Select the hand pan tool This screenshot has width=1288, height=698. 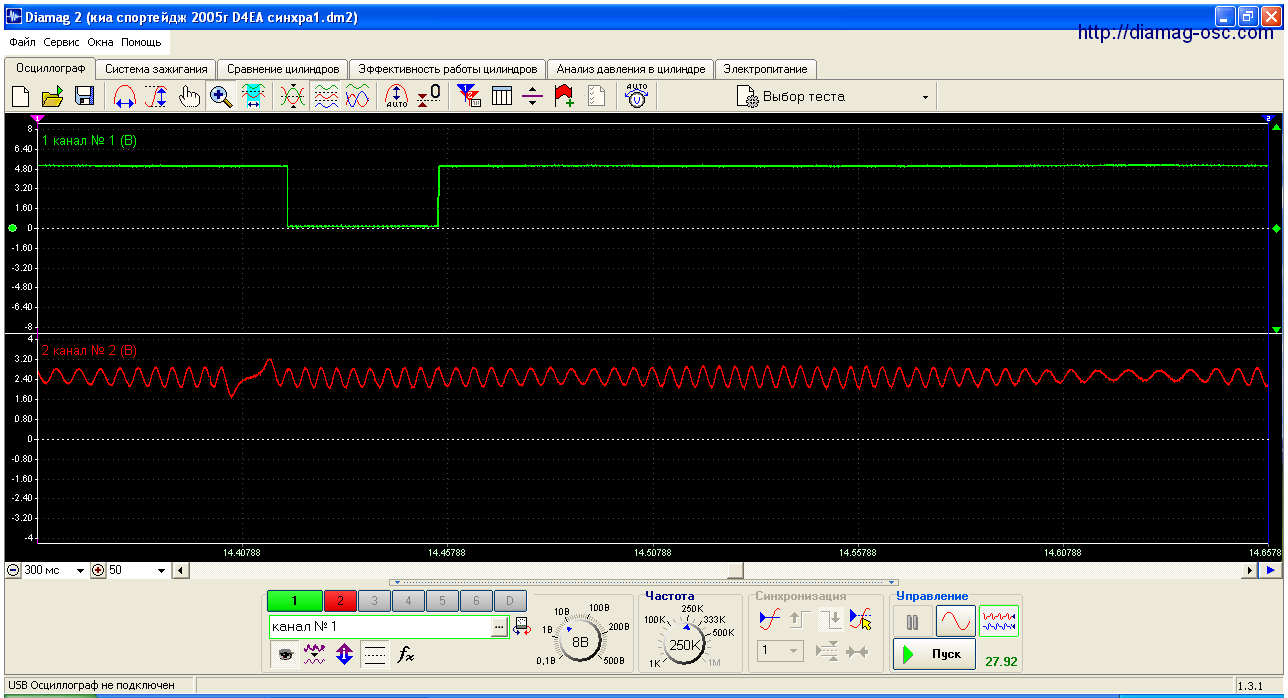189,96
